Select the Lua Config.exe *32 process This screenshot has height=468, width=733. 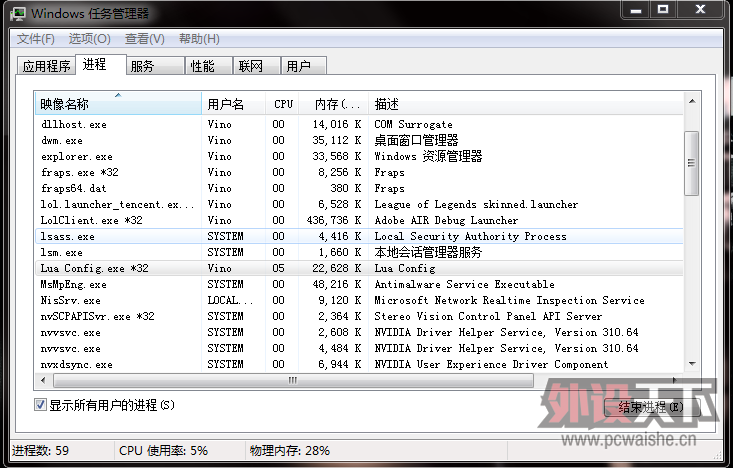[359, 268]
